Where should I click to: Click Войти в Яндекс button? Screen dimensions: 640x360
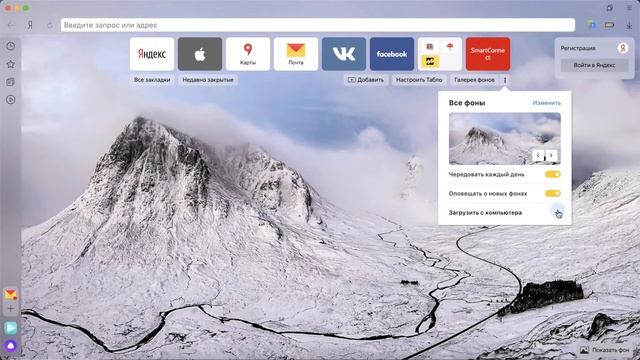(594, 65)
